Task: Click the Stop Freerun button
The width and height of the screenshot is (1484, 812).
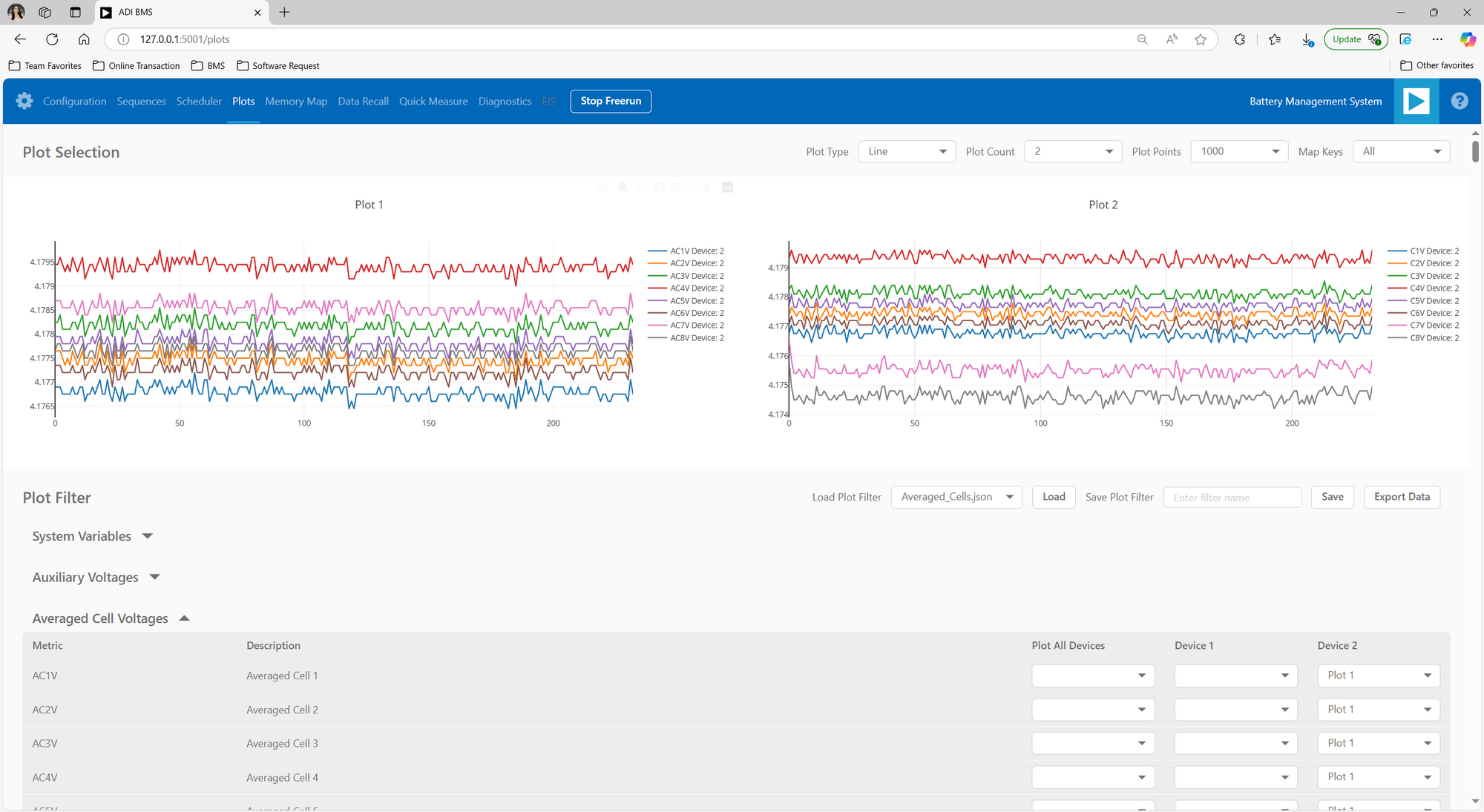Action: pyautogui.click(x=611, y=101)
